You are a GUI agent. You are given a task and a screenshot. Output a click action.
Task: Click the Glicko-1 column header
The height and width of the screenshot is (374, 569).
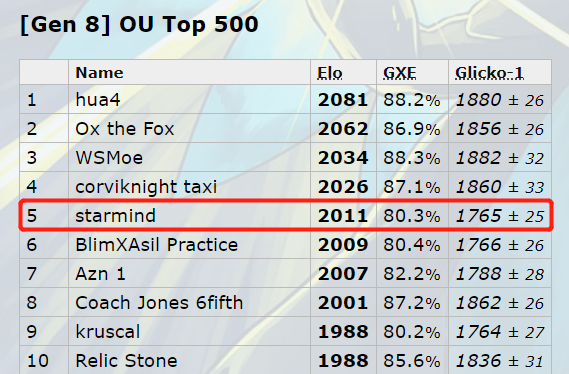tap(490, 73)
